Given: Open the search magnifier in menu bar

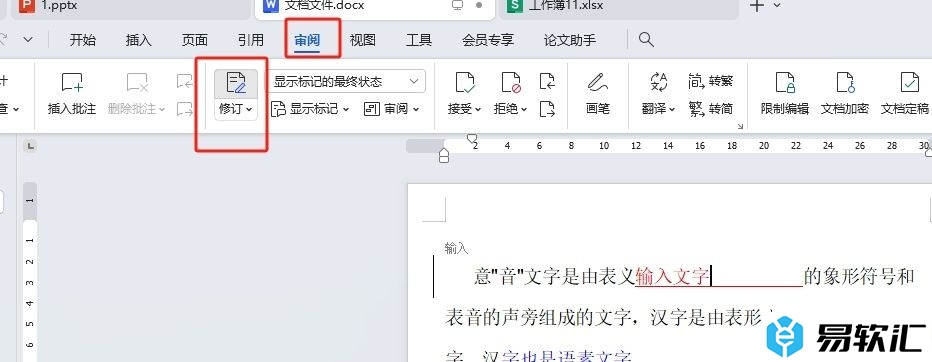Looking at the screenshot, I should pyautogui.click(x=646, y=40).
